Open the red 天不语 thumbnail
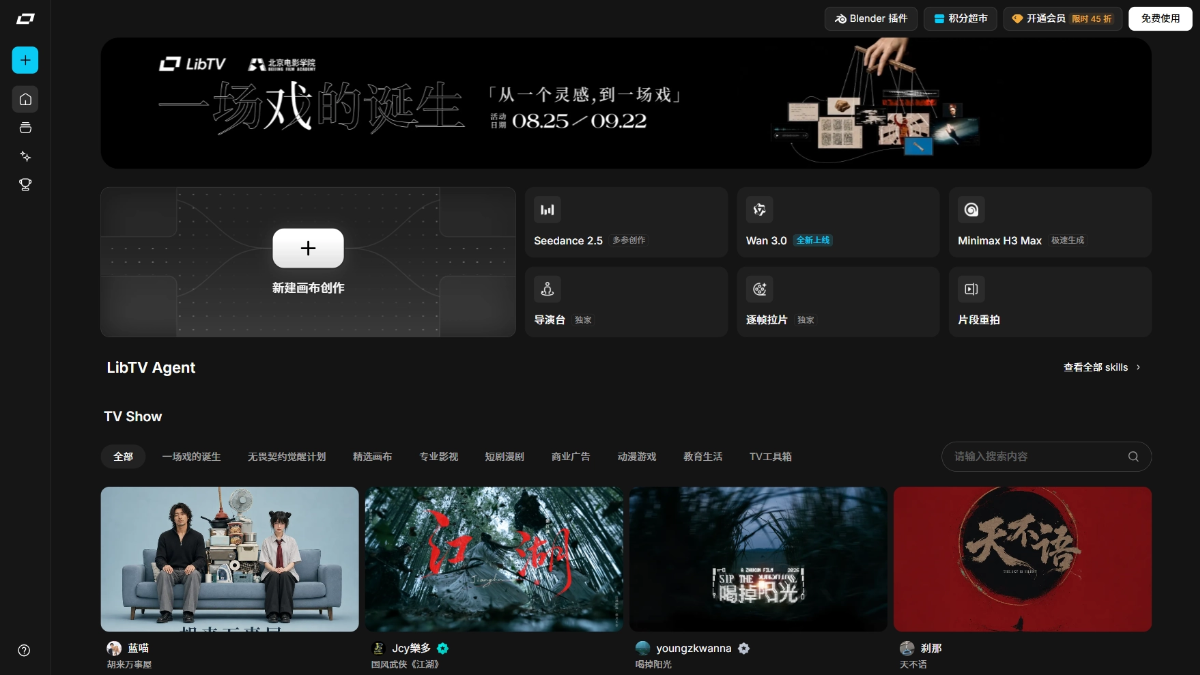The width and height of the screenshot is (1200, 675). pos(1022,559)
